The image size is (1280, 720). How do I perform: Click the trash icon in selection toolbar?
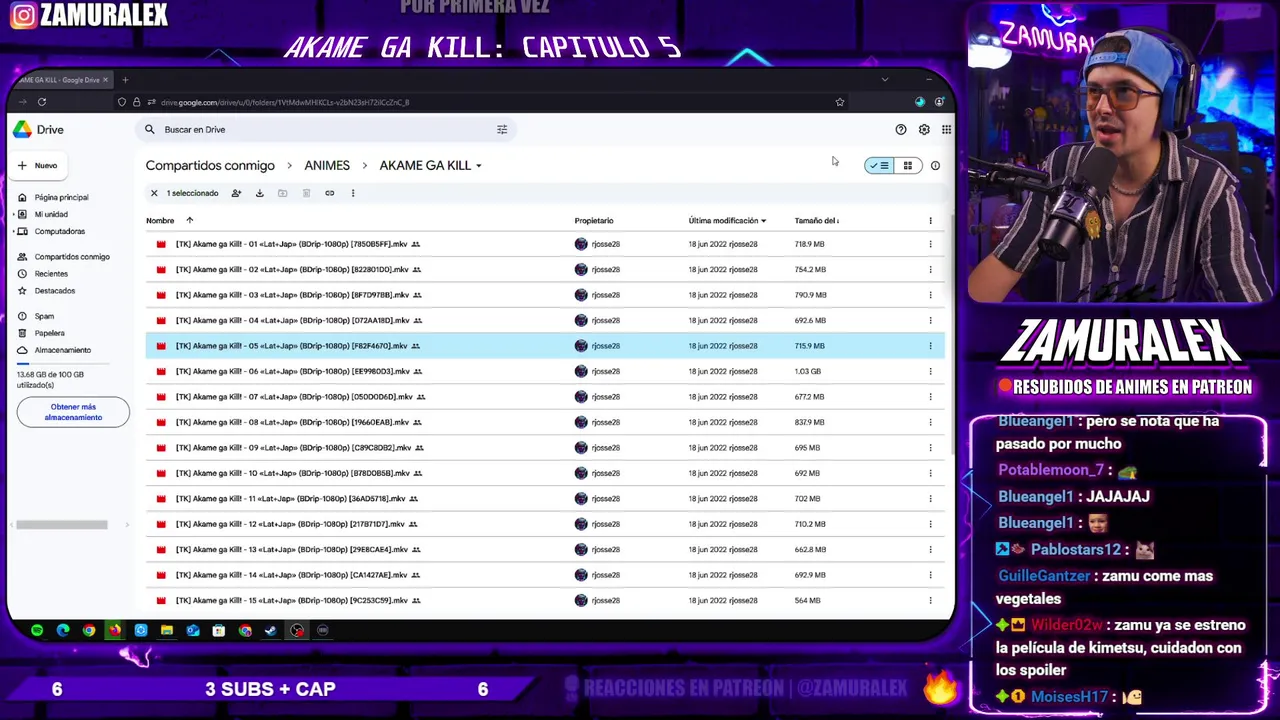tap(306, 193)
